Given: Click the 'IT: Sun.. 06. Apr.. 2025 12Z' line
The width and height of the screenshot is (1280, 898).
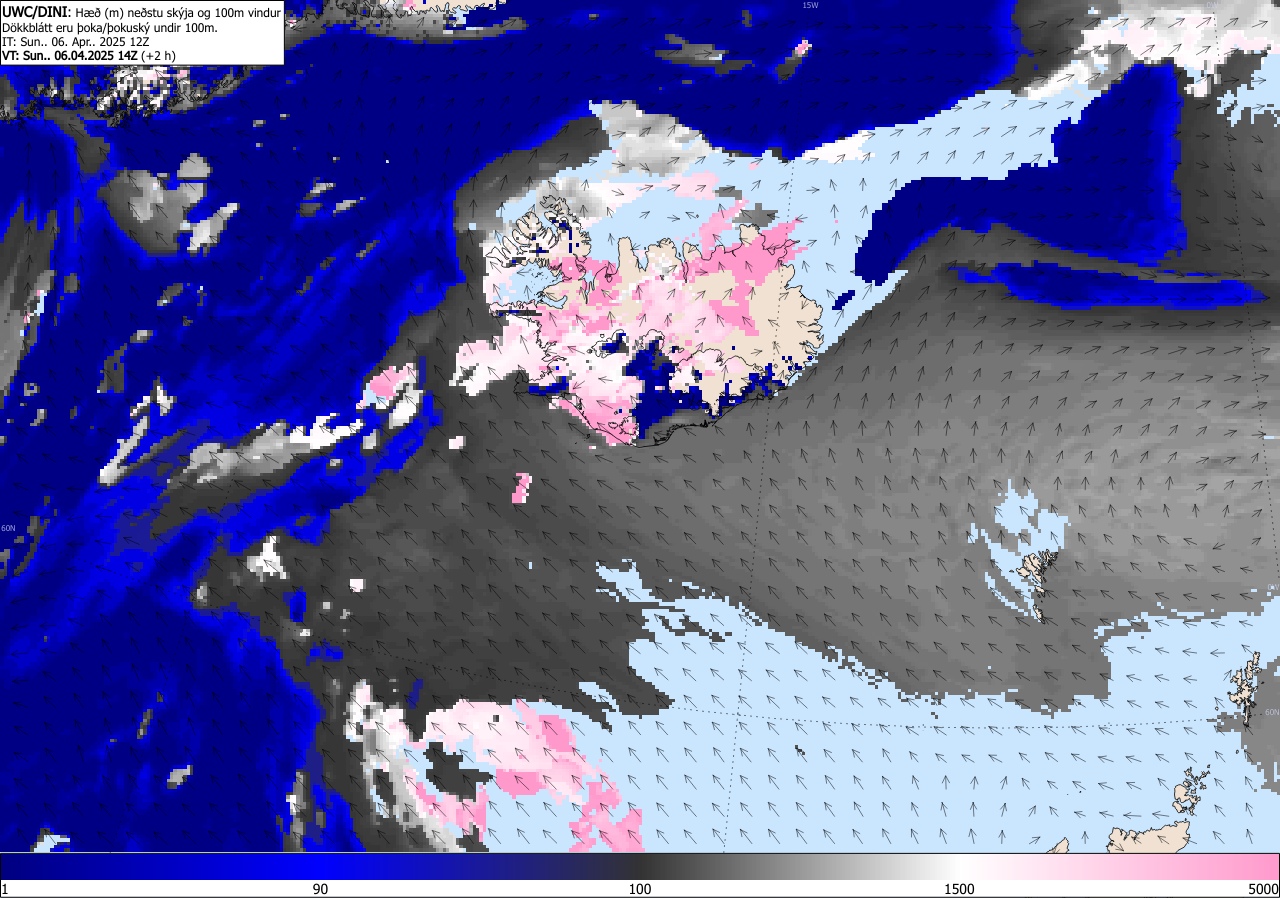Looking at the screenshot, I should coord(75,42).
